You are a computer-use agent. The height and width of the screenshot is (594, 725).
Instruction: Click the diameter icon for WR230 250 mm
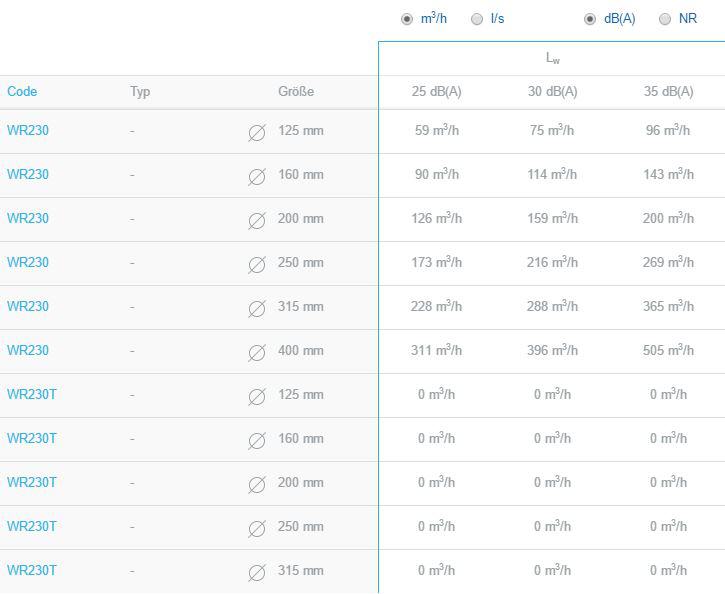click(257, 264)
